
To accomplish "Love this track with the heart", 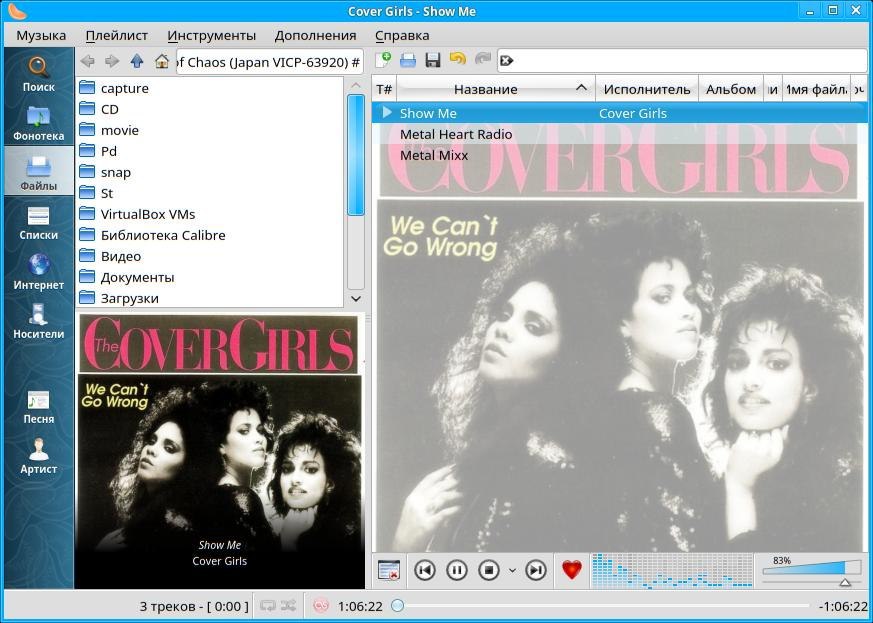I will pyautogui.click(x=572, y=570).
